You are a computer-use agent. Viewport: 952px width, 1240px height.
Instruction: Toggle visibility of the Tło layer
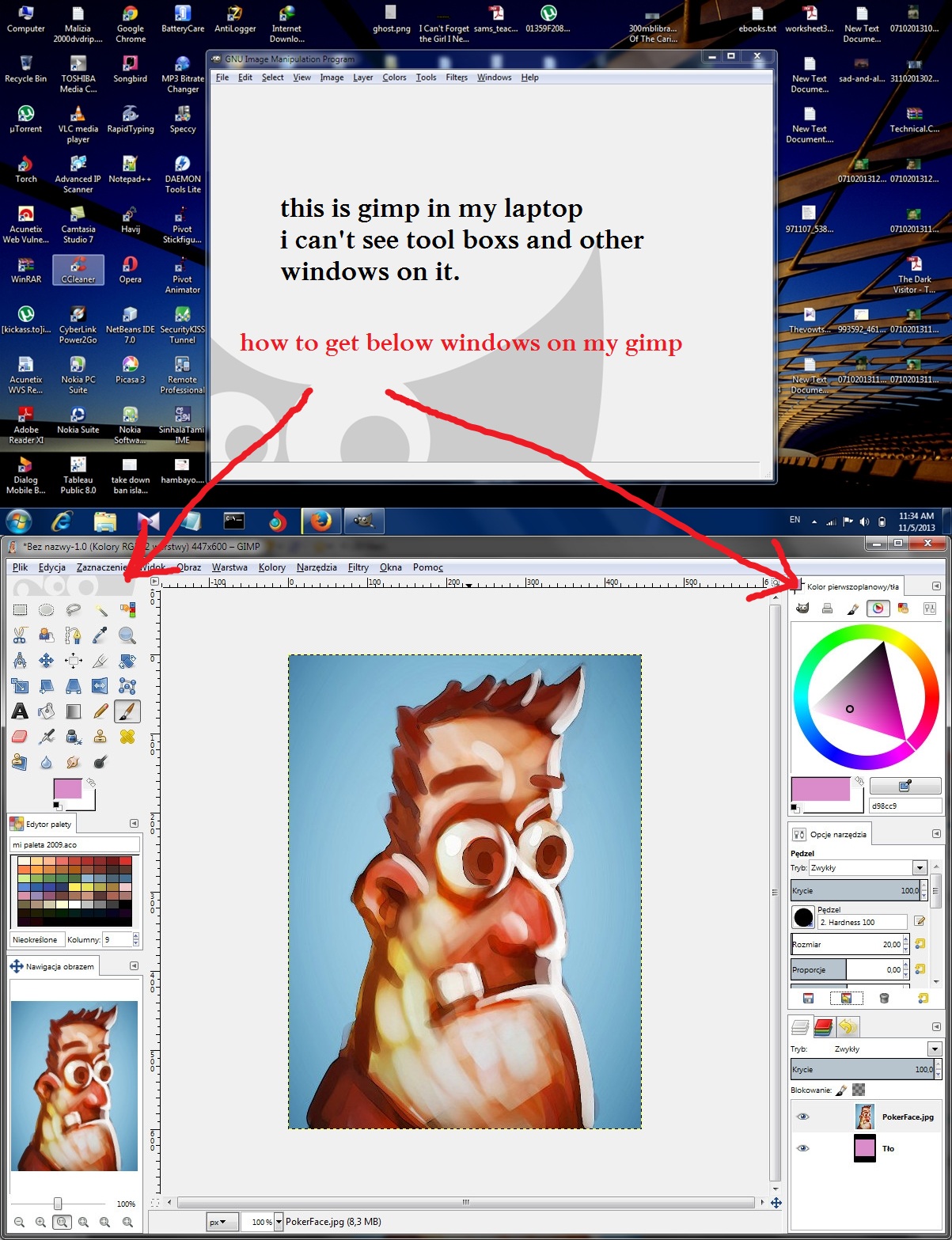pyautogui.click(x=803, y=1148)
